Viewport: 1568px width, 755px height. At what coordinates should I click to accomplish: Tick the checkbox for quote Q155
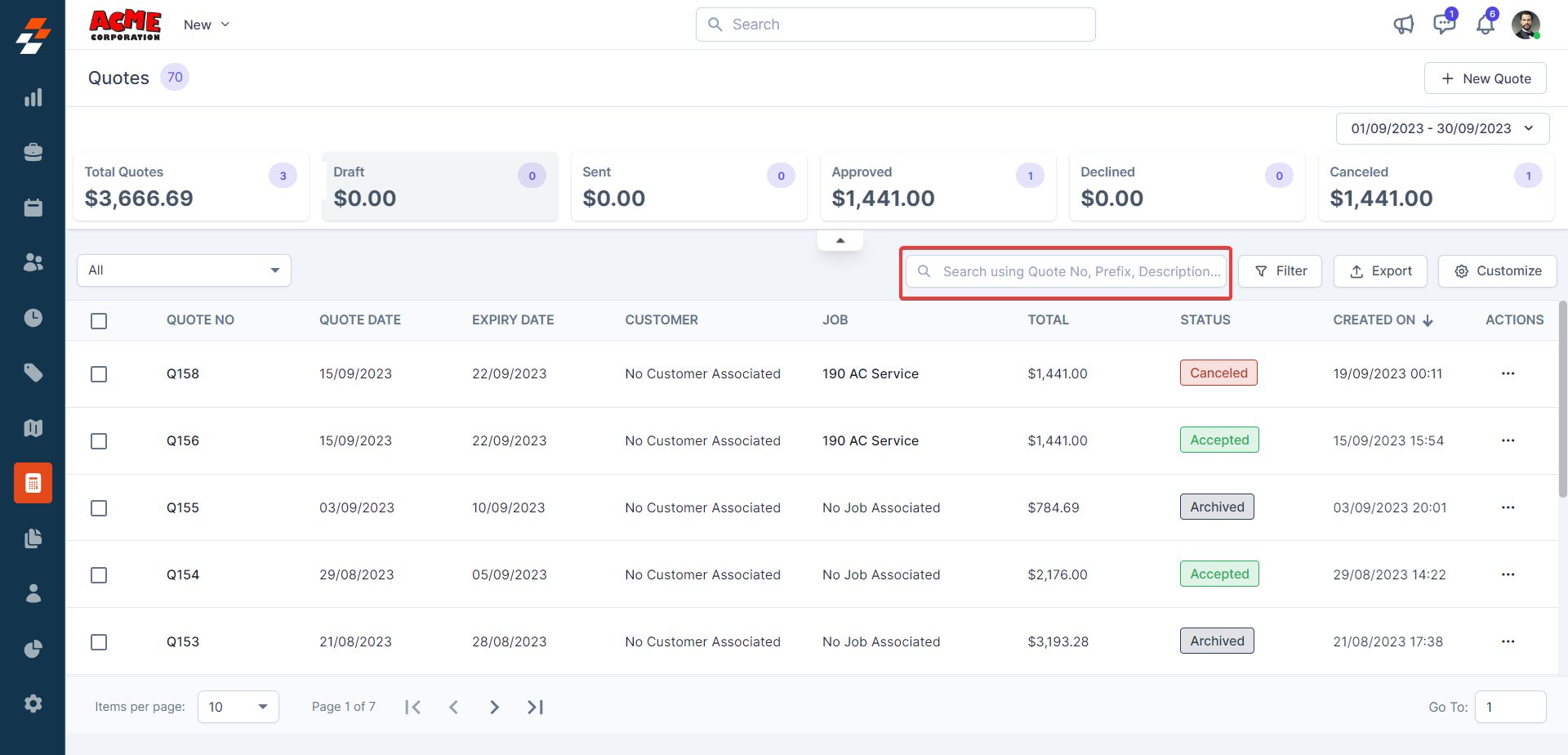[x=99, y=508]
